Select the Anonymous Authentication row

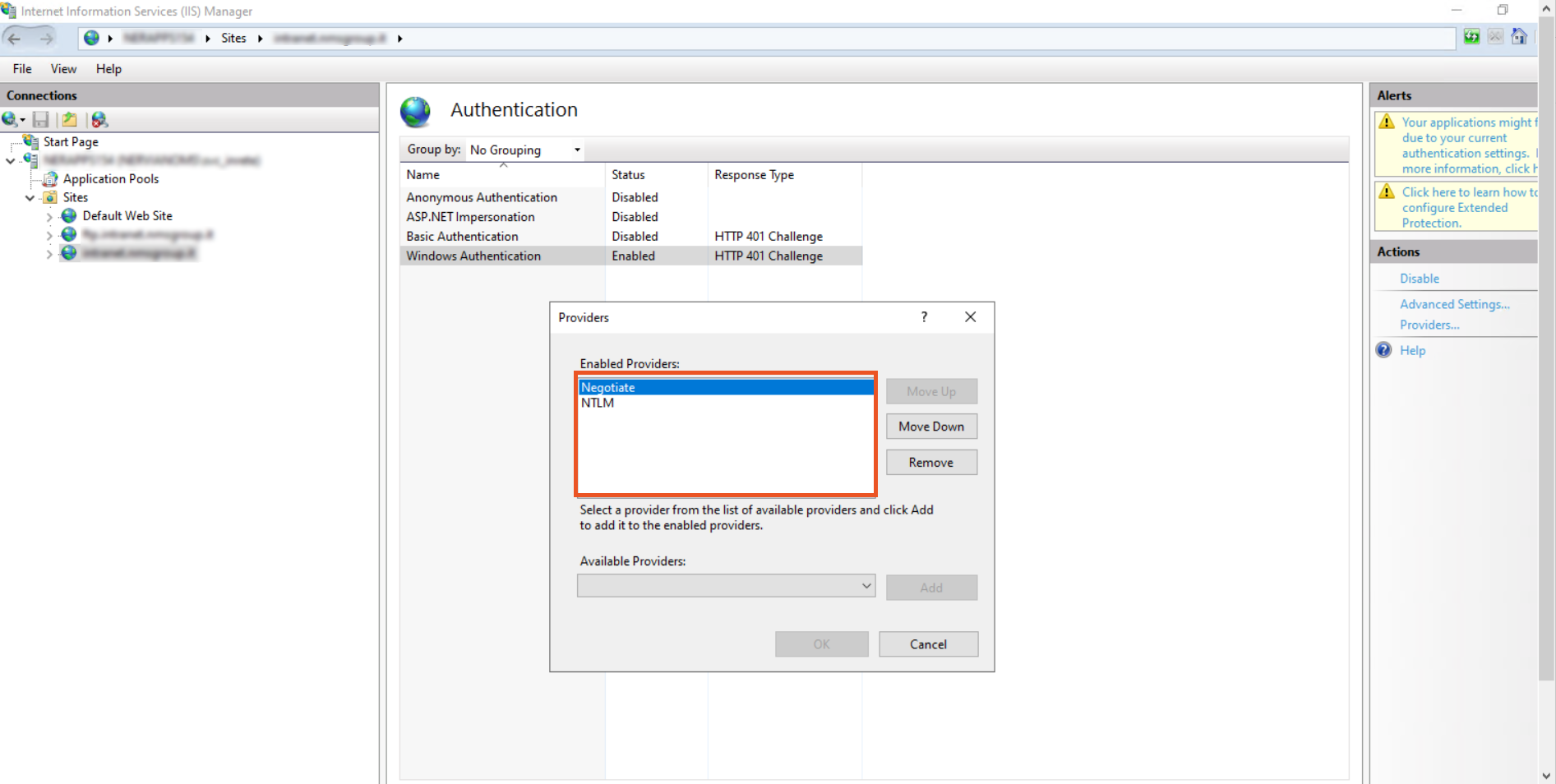(x=630, y=197)
